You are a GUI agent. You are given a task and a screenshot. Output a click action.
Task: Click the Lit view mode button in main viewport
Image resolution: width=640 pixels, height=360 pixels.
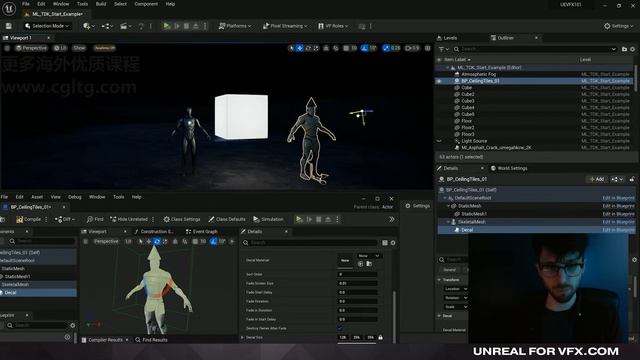tap(60, 48)
